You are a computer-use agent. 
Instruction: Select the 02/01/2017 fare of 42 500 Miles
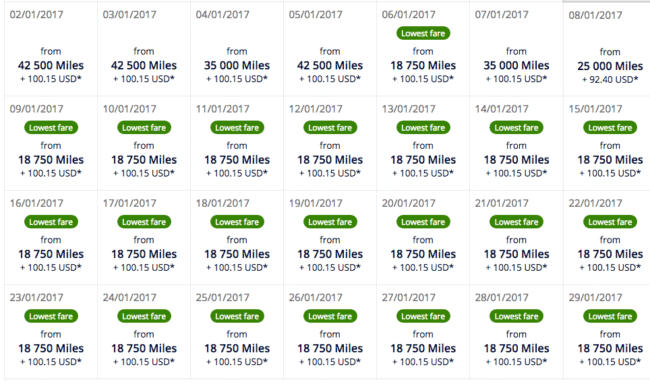[51, 65]
